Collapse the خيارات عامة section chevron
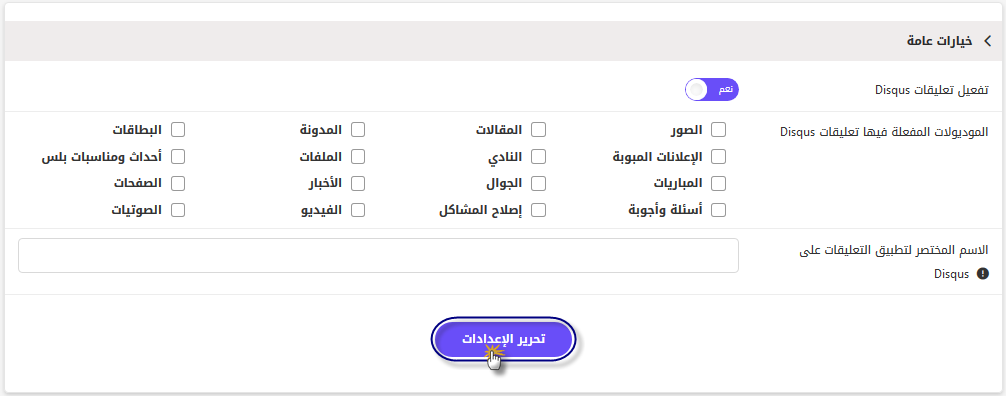The width and height of the screenshot is (1006, 396). pos(987,41)
